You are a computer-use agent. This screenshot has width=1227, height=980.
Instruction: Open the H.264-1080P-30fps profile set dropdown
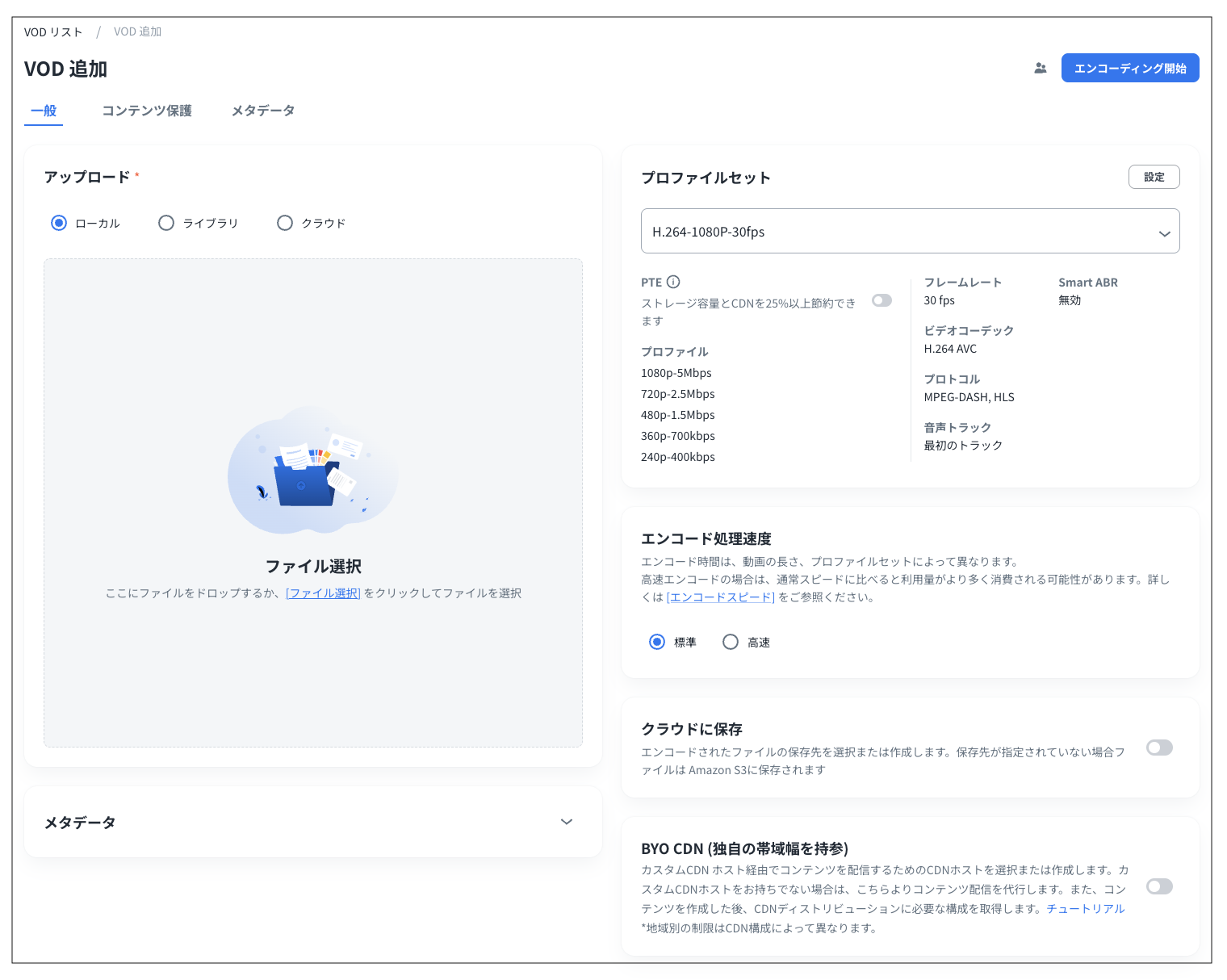pos(910,232)
